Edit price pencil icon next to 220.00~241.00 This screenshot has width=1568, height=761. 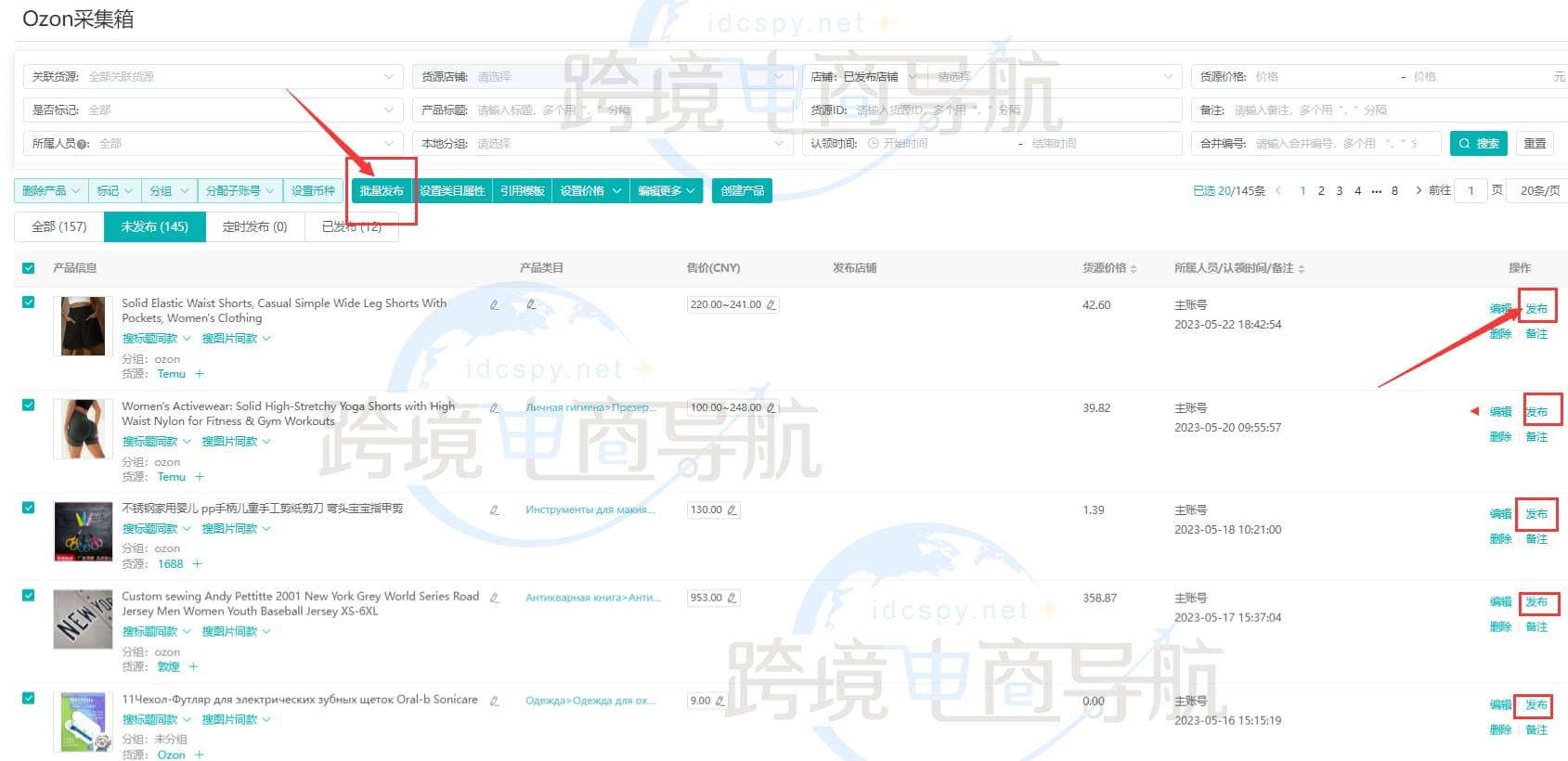(x=771, y=304)
